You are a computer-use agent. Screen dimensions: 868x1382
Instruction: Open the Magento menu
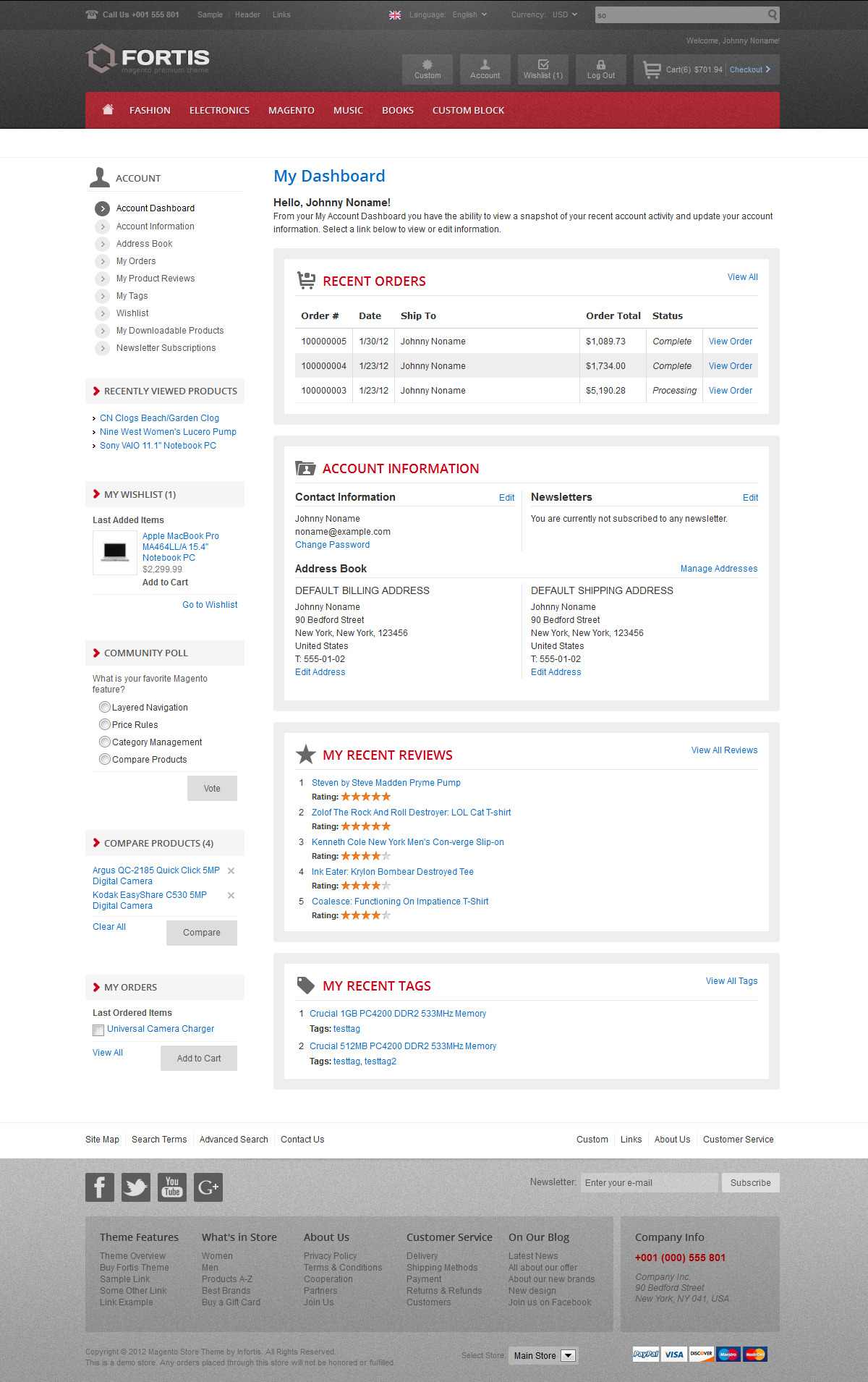(292, 110)
